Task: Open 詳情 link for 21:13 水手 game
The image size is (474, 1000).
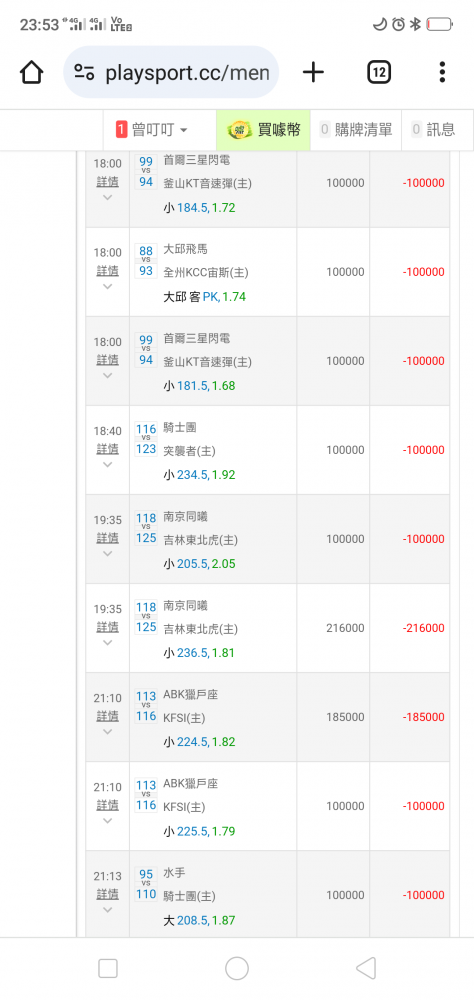Action: pos(107,894)
